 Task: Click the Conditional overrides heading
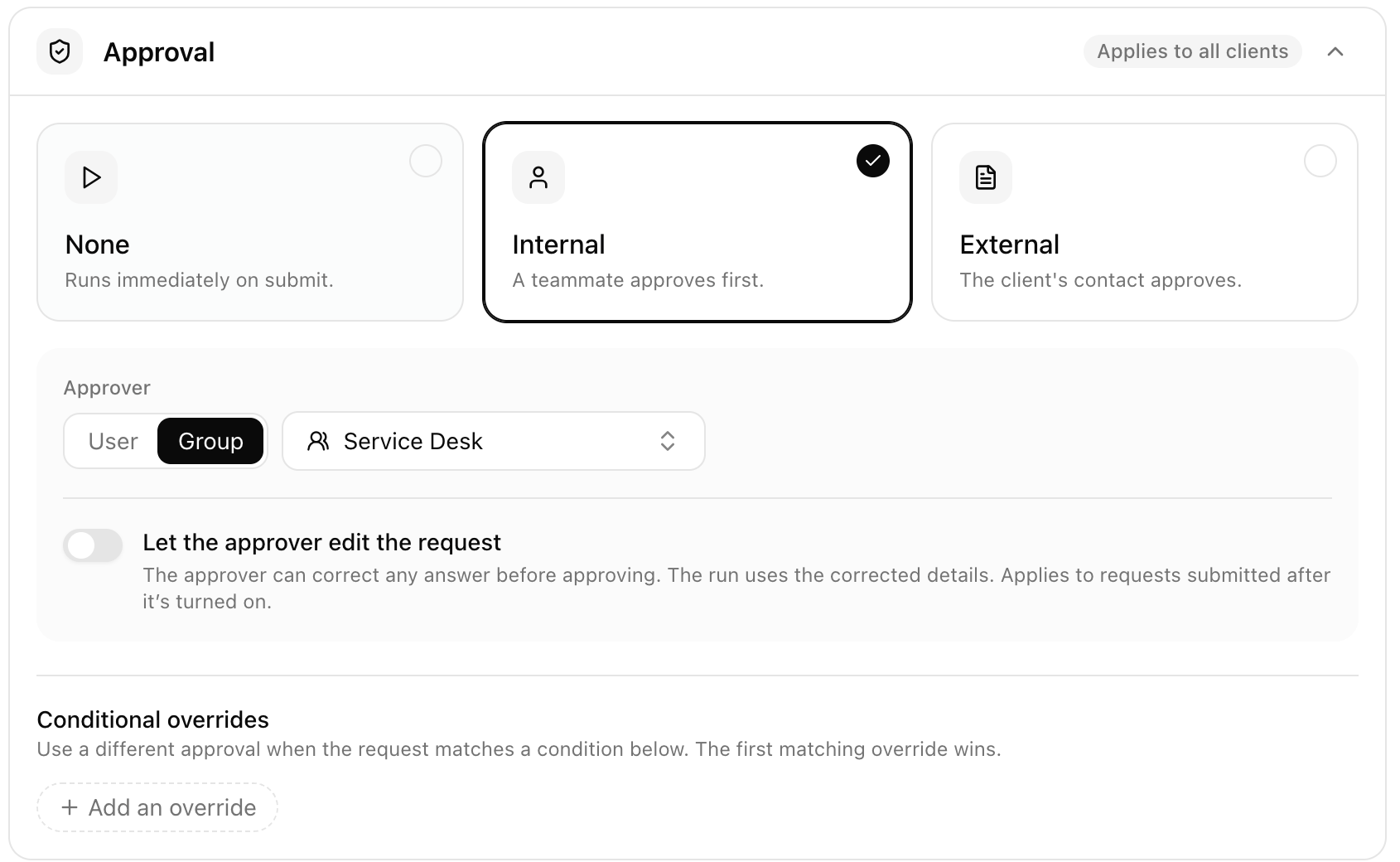tap(153, 719)
